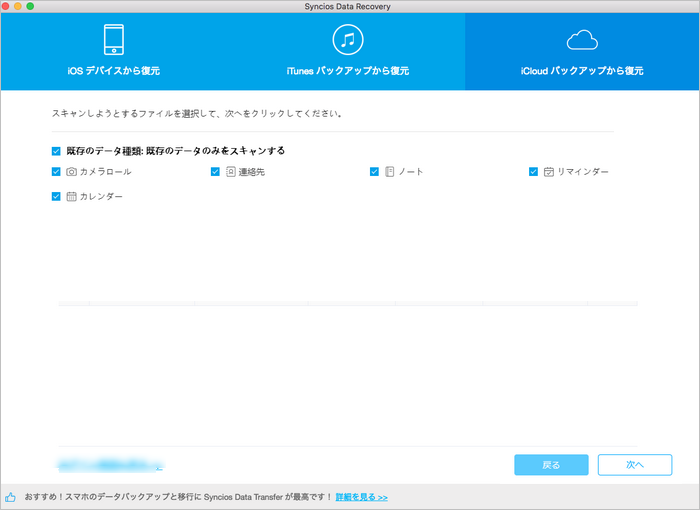Click the カレンダー label text

[101, 196]
